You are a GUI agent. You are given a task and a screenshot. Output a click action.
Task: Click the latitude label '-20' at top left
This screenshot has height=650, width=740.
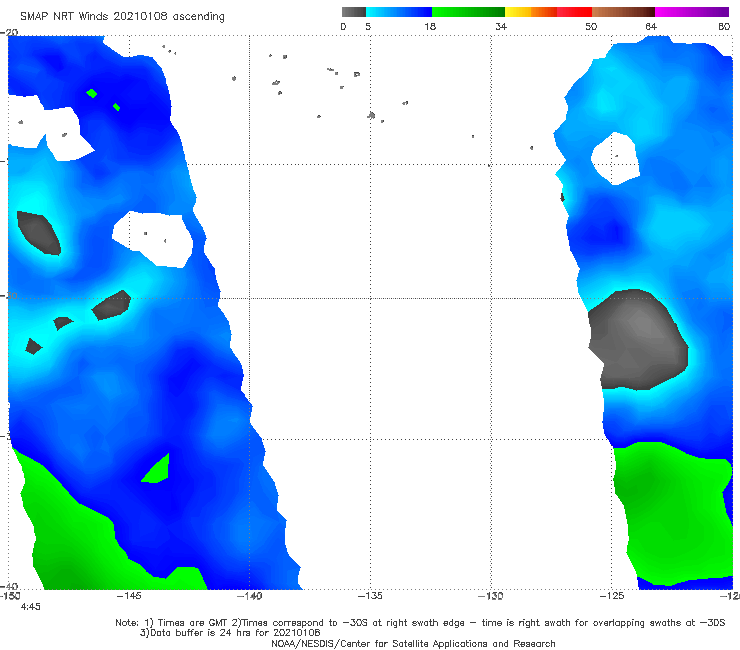pyautogui.click(x=9, y=32)
